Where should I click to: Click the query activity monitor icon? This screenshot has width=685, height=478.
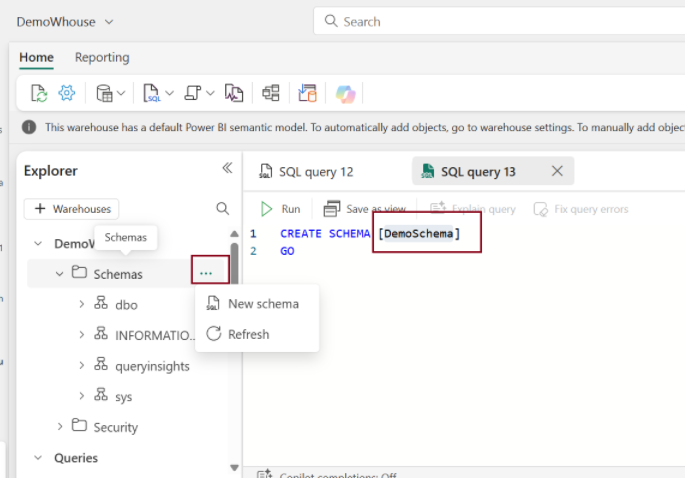coord(234,93)
